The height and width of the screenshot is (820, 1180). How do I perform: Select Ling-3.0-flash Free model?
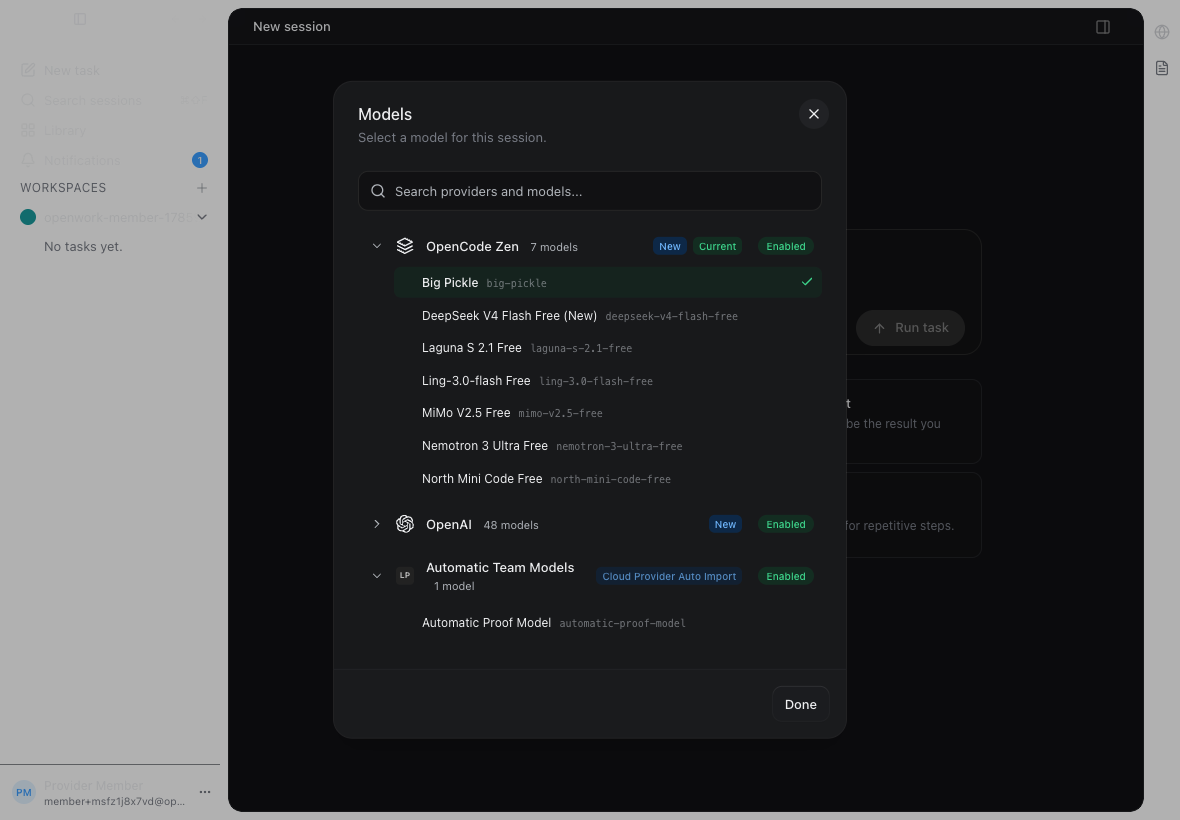tap(607, 381)
